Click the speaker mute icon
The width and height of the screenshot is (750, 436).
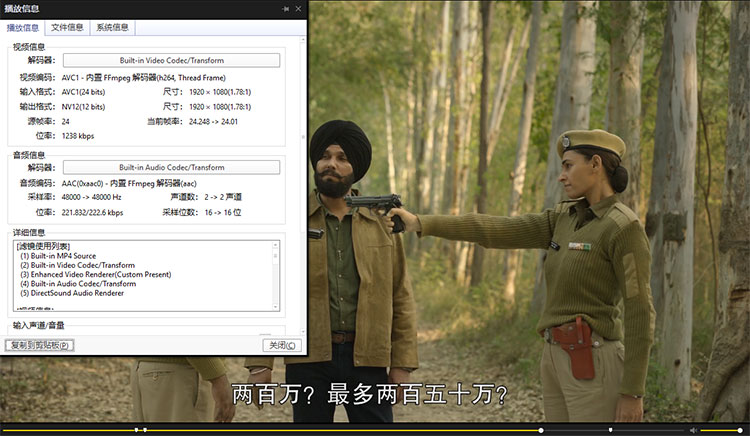coord(694,430)
